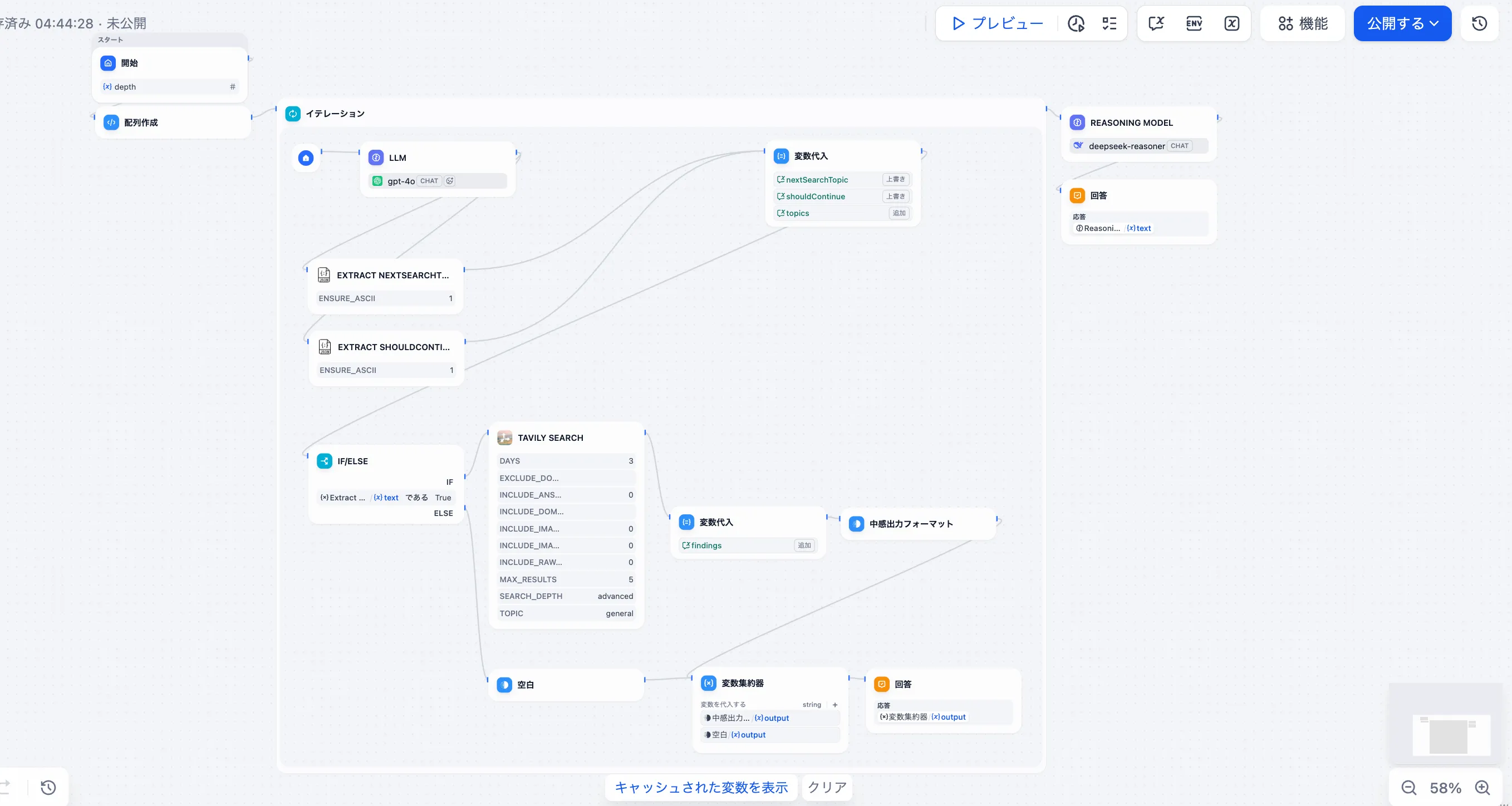The width and height of the screenshot is (1512, 806).
Task: Select the iteration start home icon
Action: pos(306,158)
